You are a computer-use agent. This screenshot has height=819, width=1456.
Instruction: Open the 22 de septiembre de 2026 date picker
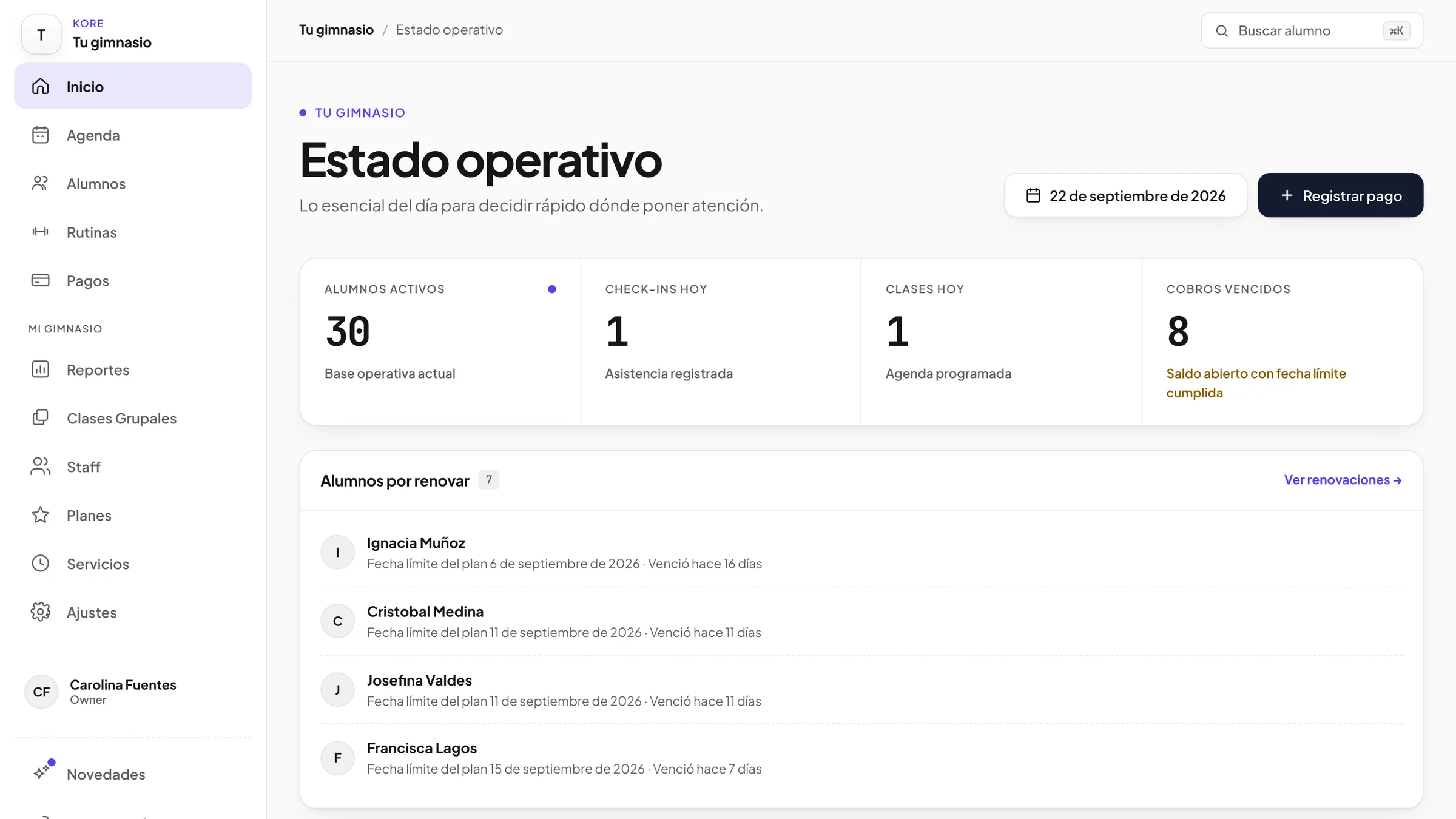1125,195
